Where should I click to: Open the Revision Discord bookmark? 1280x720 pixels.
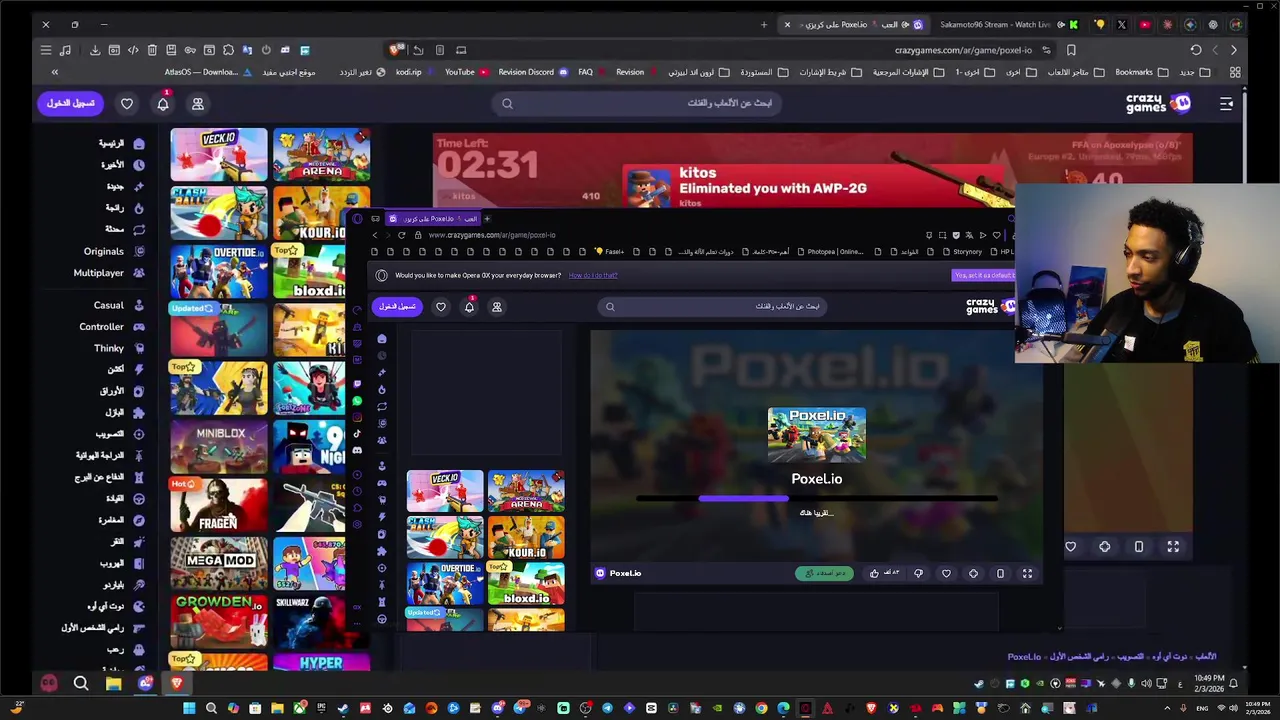click(x=533, y=72)
